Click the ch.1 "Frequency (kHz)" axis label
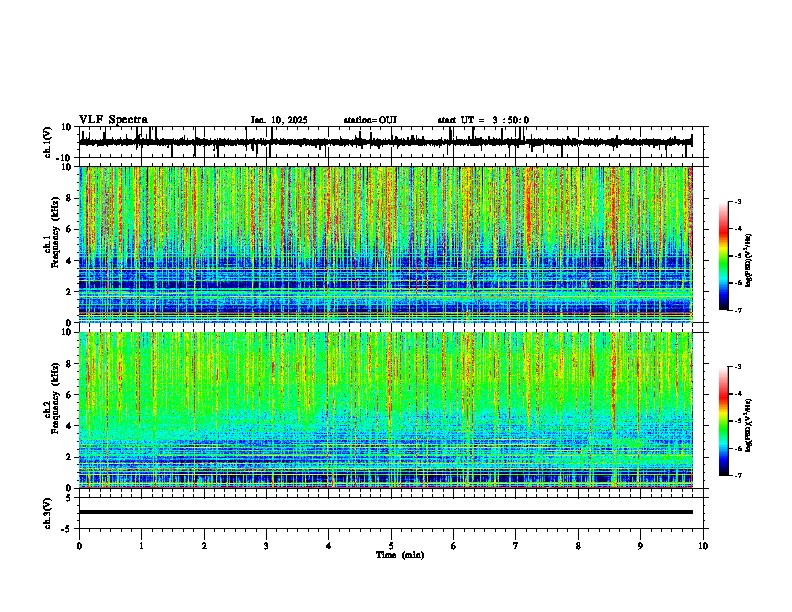The image size is (792, 612). (55, 232)
